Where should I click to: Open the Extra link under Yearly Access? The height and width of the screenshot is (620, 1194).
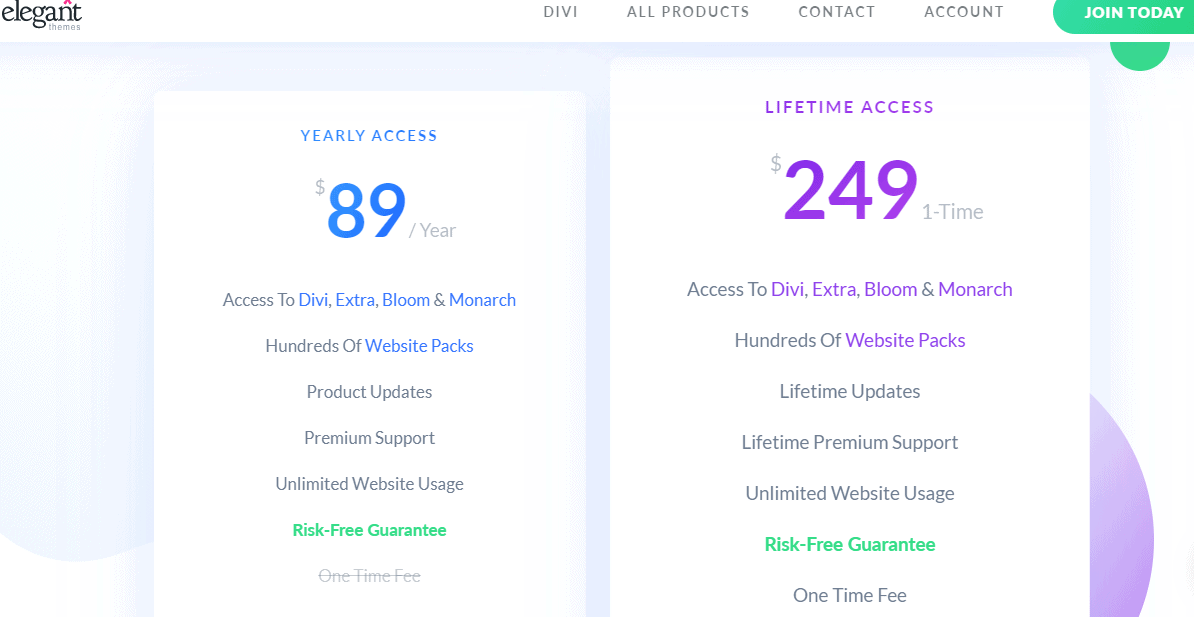[x=356, y=300]
